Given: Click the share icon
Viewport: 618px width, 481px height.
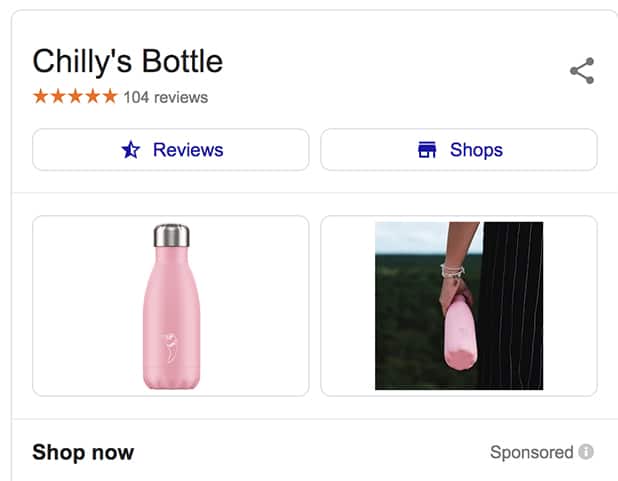Looking at the screenshot, I should (x=581, y=70).
